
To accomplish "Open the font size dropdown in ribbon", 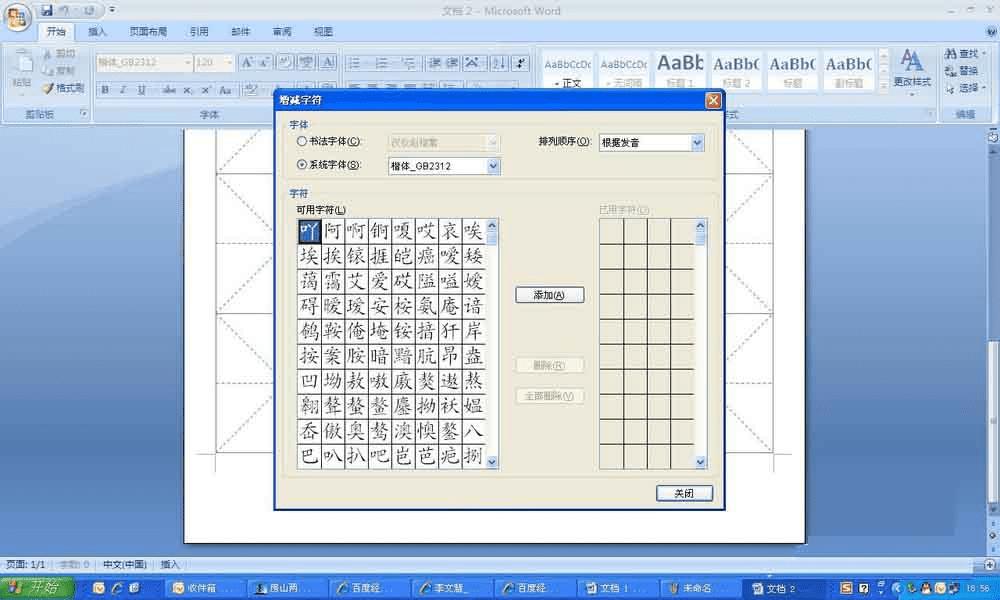I will click(x=229, y=62).
